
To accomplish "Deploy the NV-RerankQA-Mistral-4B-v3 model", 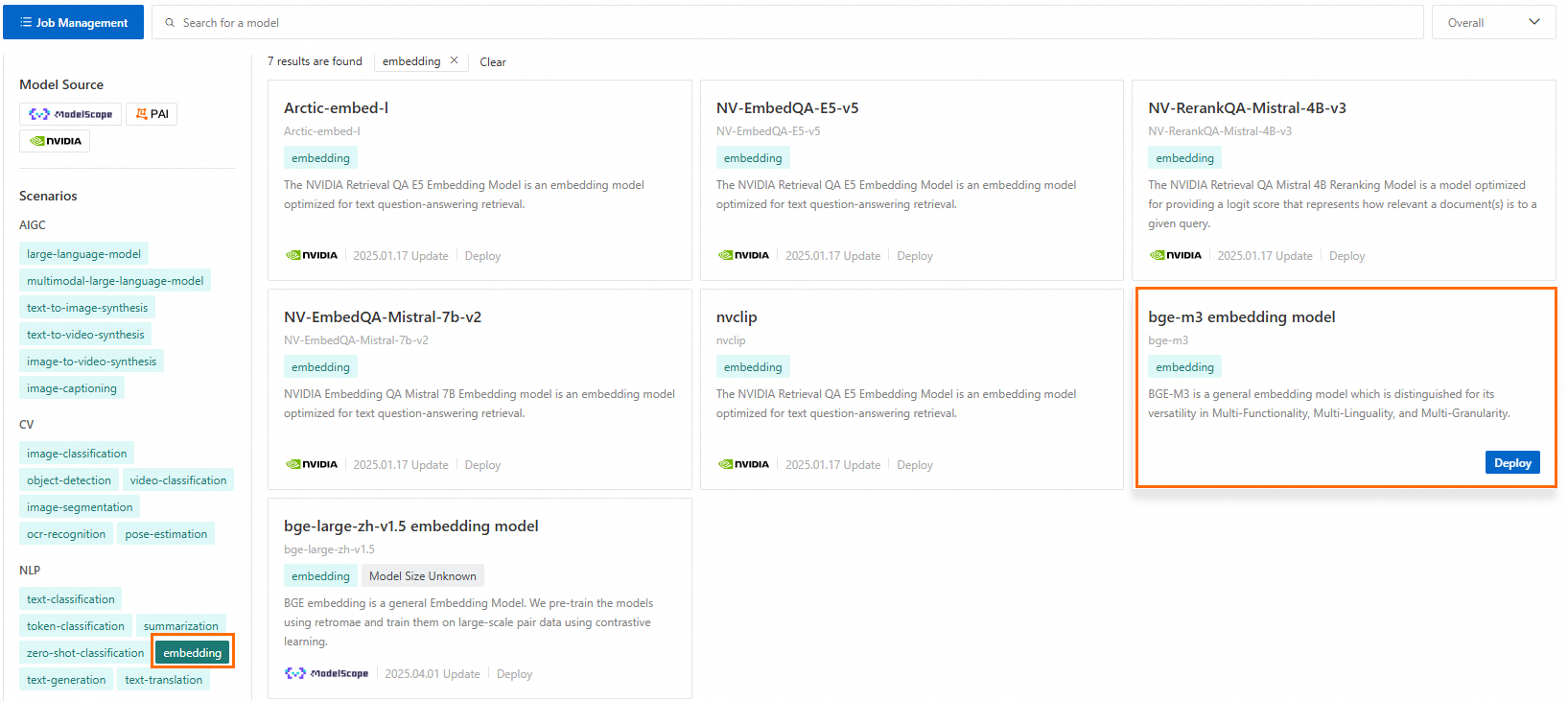I will [x=1346, y=256].
